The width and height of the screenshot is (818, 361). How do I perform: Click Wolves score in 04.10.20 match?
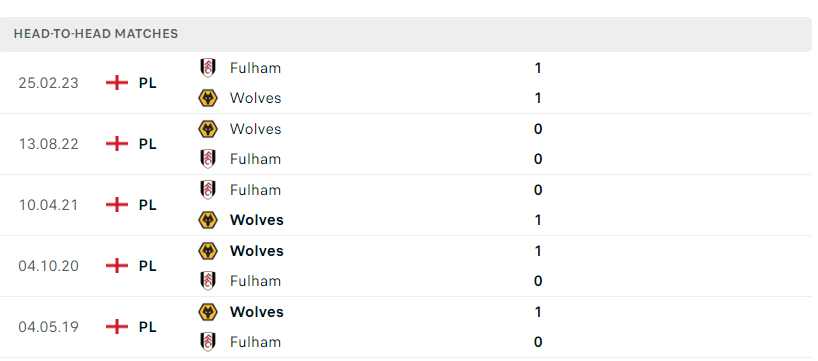click(x=538, y=251)
